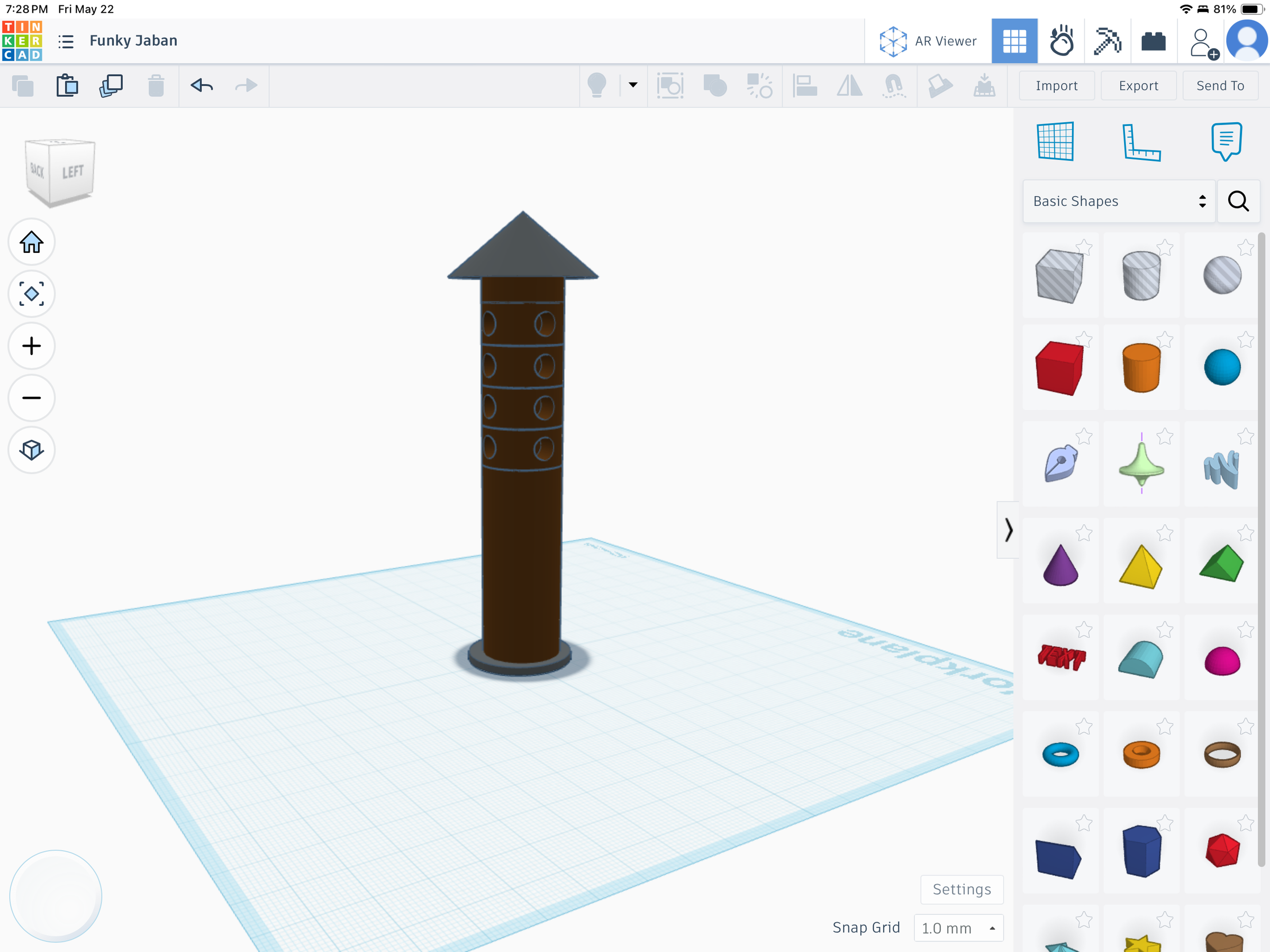Open the Snap Grid 1.0 mm dropdown
The image size is (1270, 952).
tap(958, 928)
